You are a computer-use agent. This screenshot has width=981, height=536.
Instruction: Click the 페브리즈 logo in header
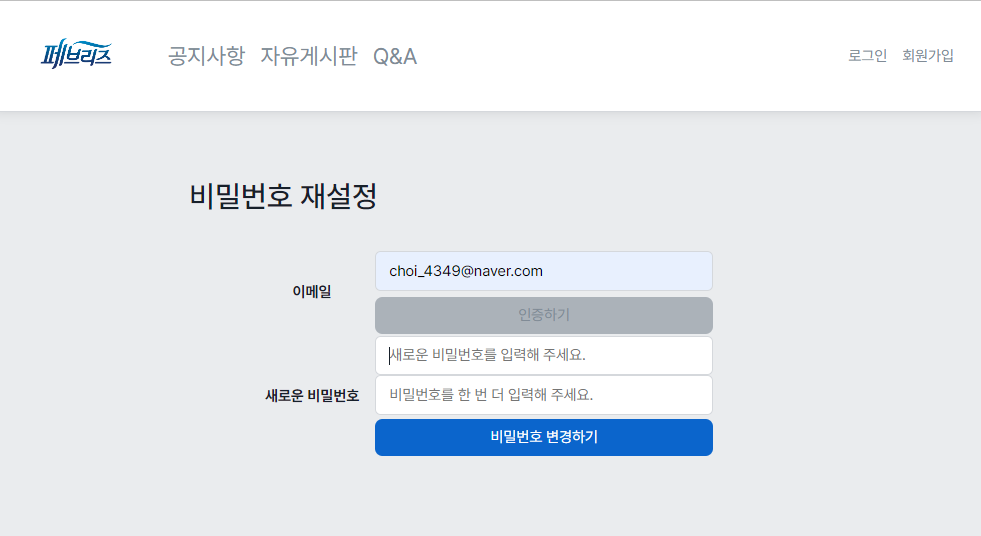point(76,54)
